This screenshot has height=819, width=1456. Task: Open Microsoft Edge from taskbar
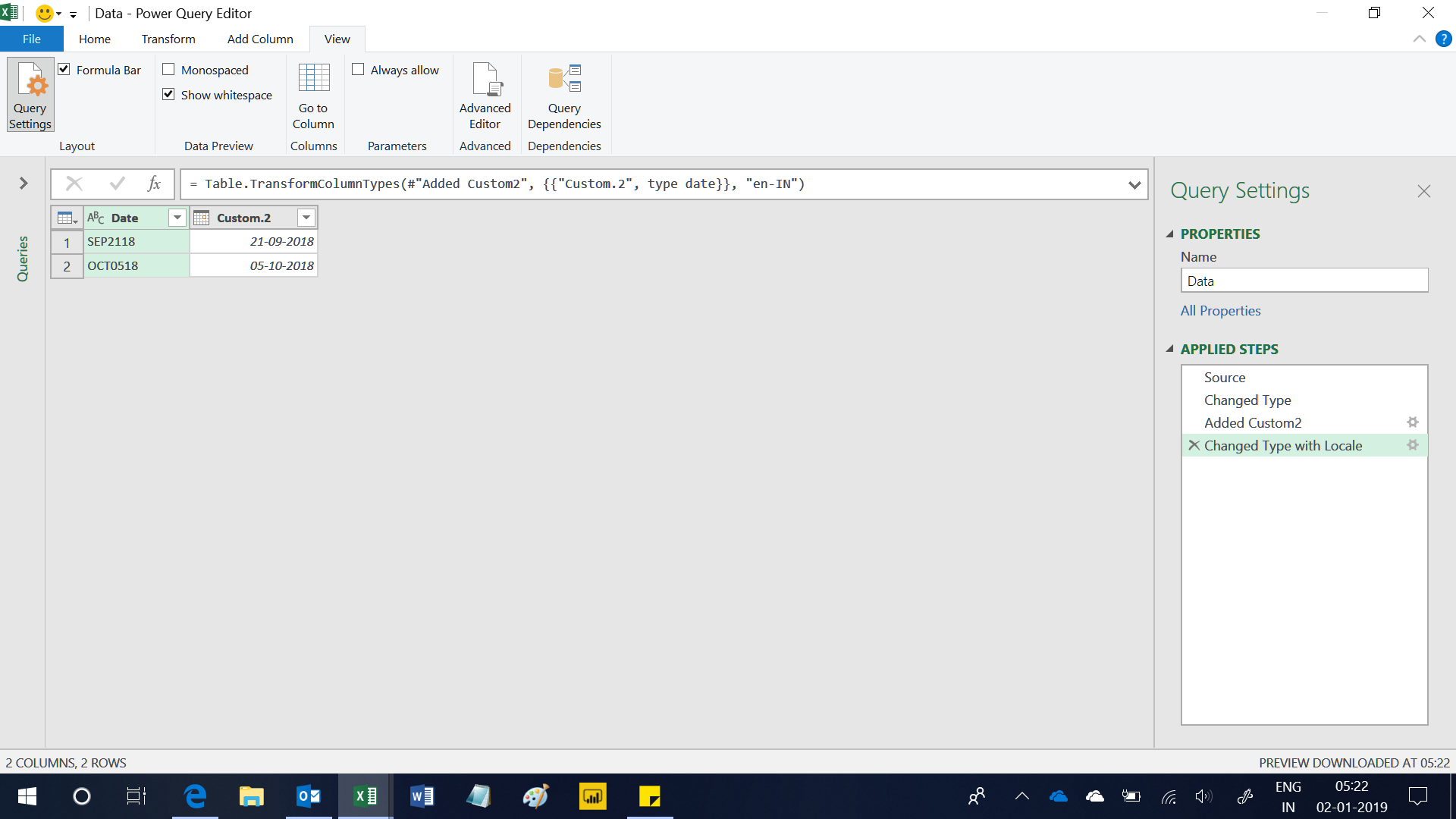pos(195,796)
